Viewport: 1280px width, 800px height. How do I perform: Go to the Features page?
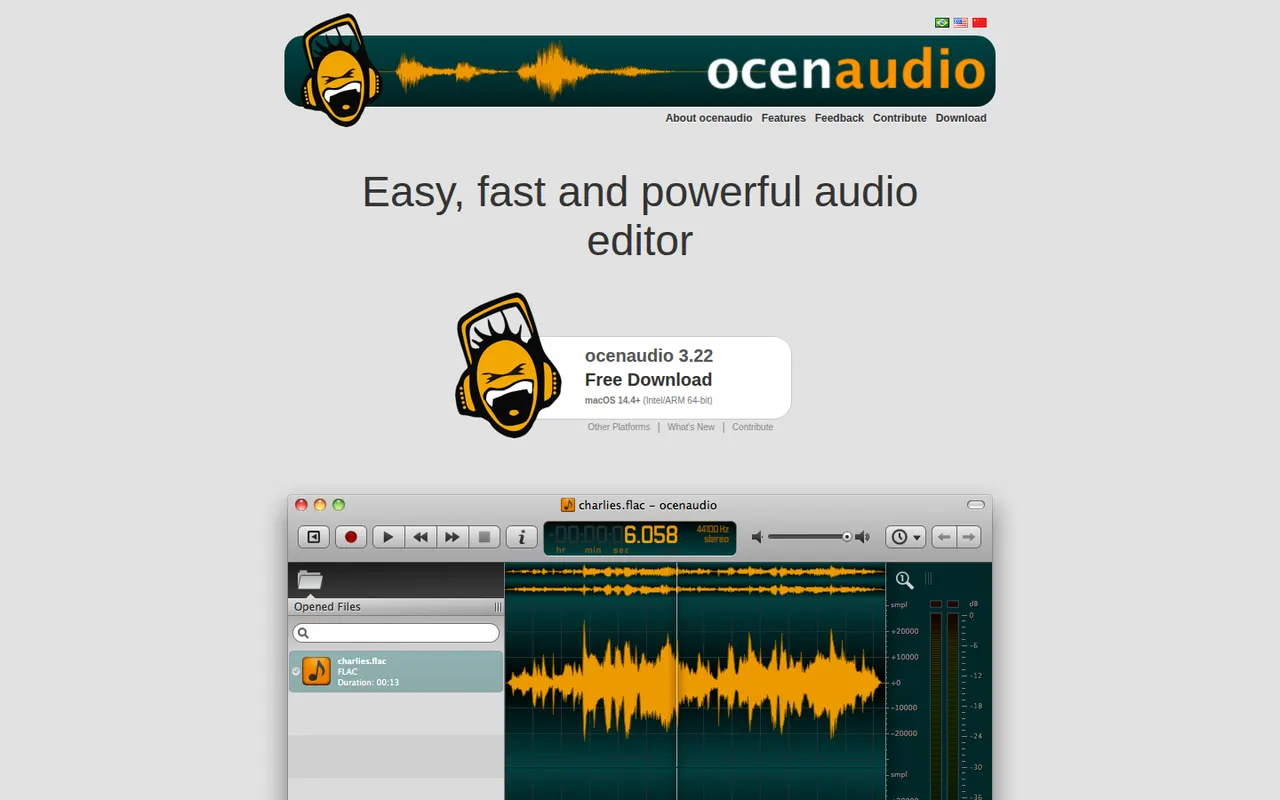tap(783, 118)
